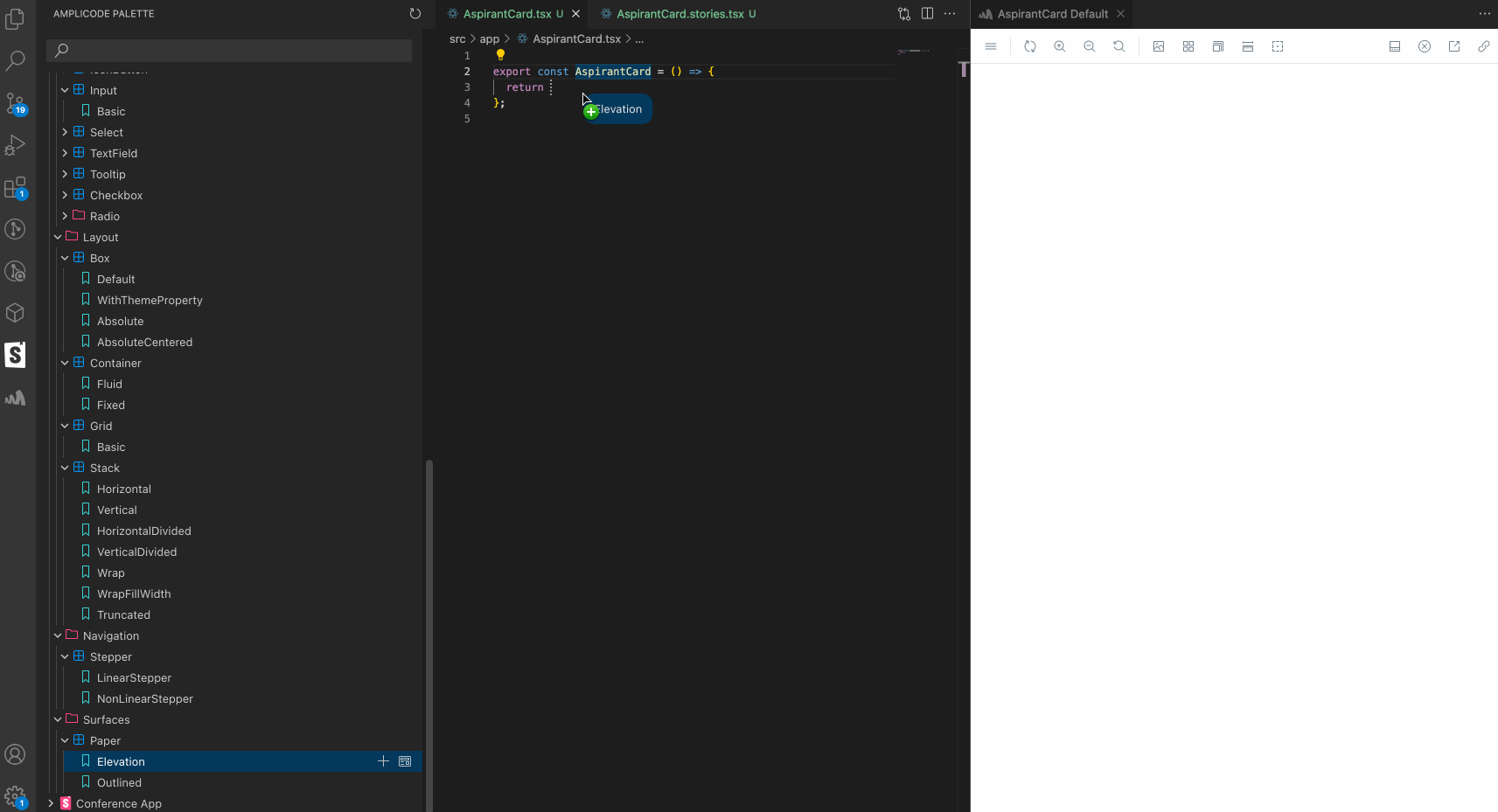Copy the story link icon

pyautogui.click(x=1484, y=46)
